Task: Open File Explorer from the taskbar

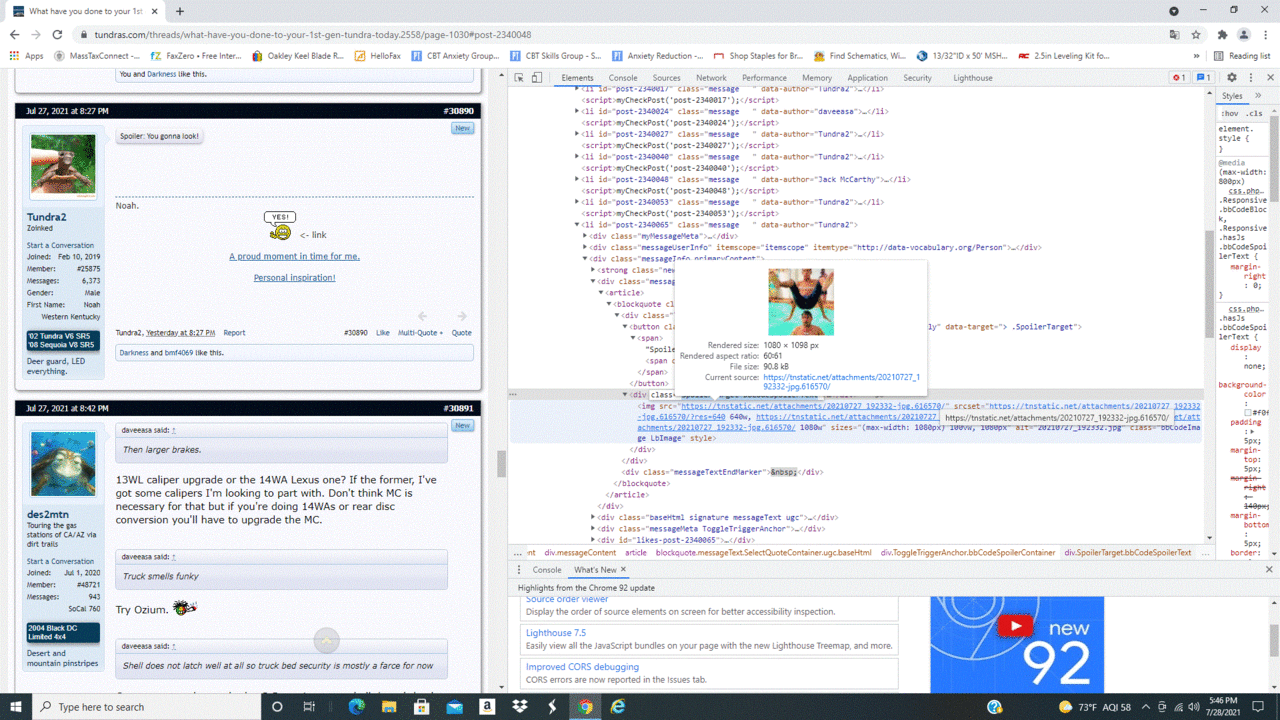Action: tap(389, 707)
